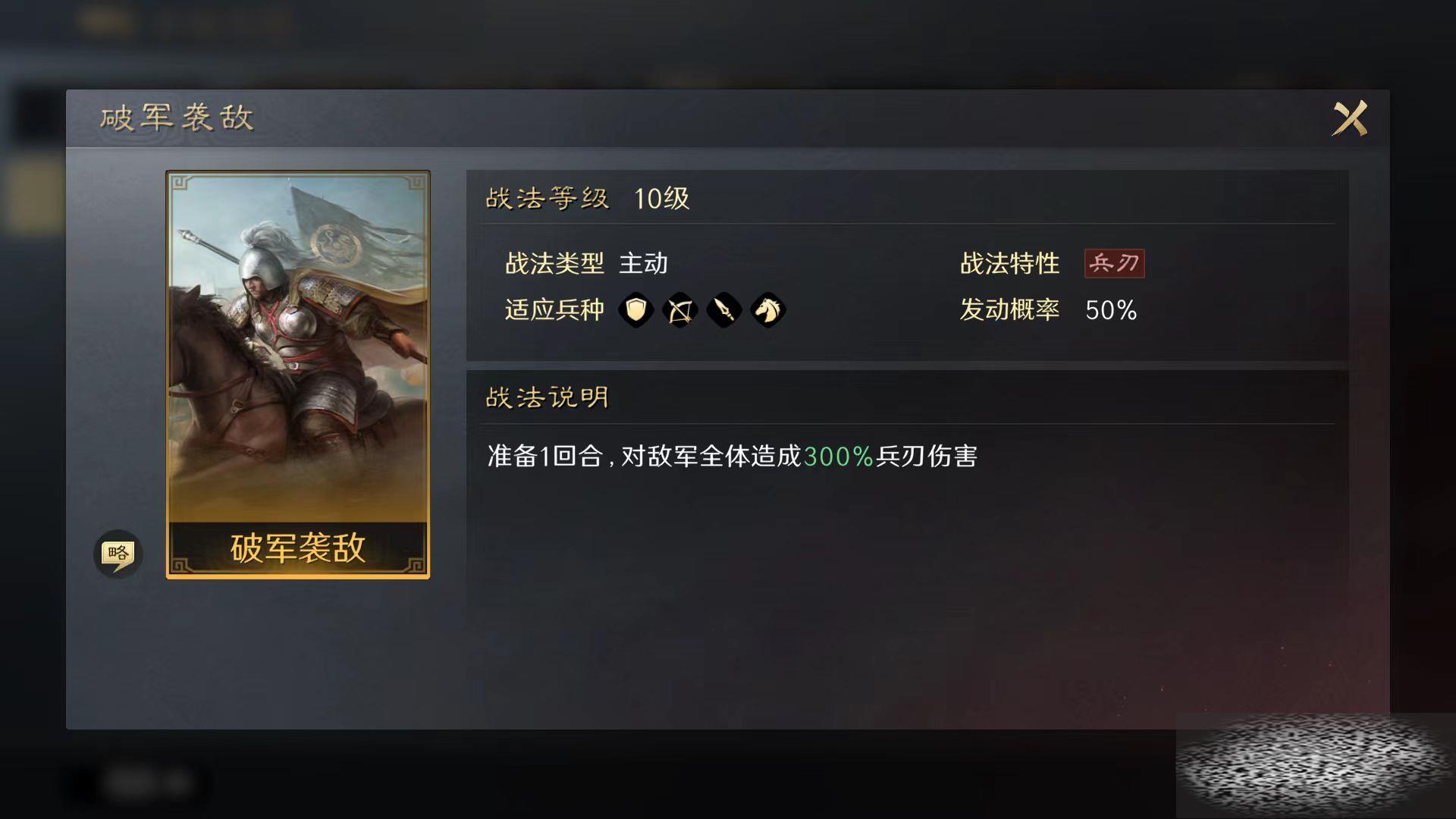Click the green 300% damage value

(x=838, y=456)
